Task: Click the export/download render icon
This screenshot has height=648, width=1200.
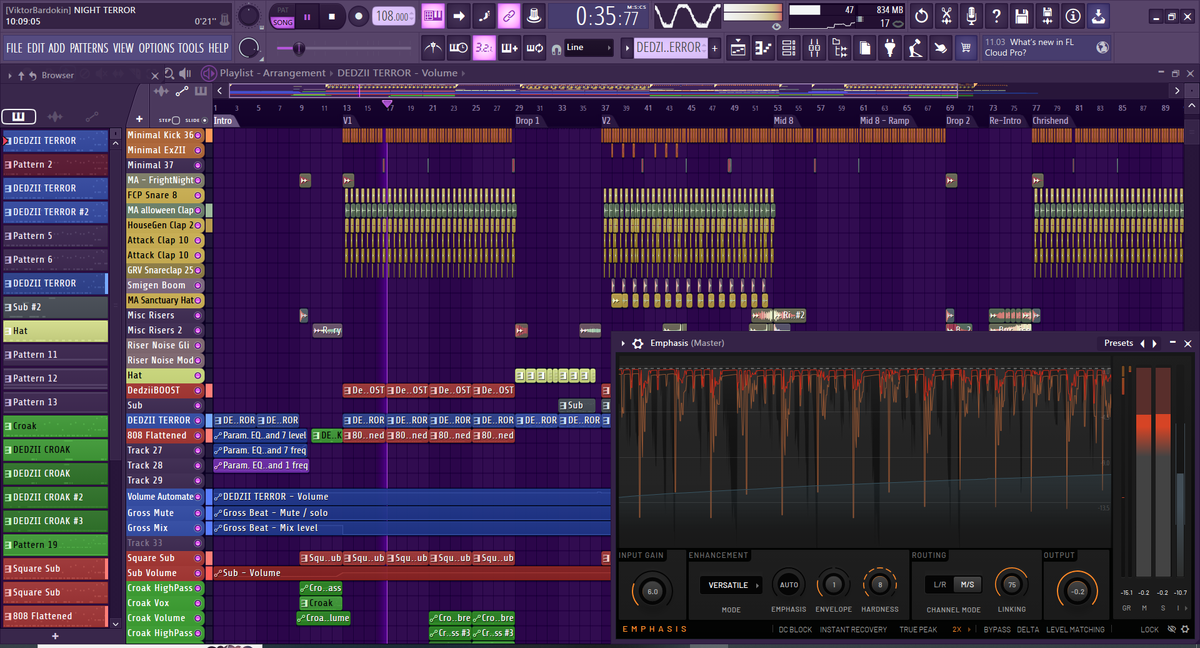Action: coord(1098,16)
